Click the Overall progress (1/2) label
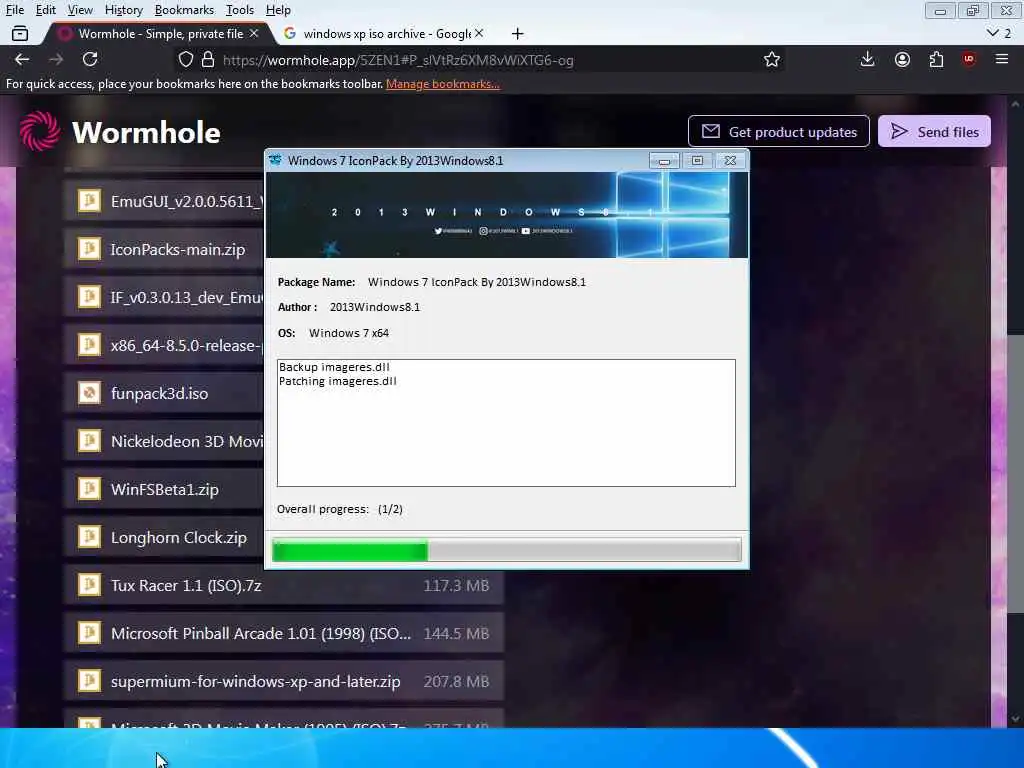This screenshot has width=1024, height=768. [340, 509]
